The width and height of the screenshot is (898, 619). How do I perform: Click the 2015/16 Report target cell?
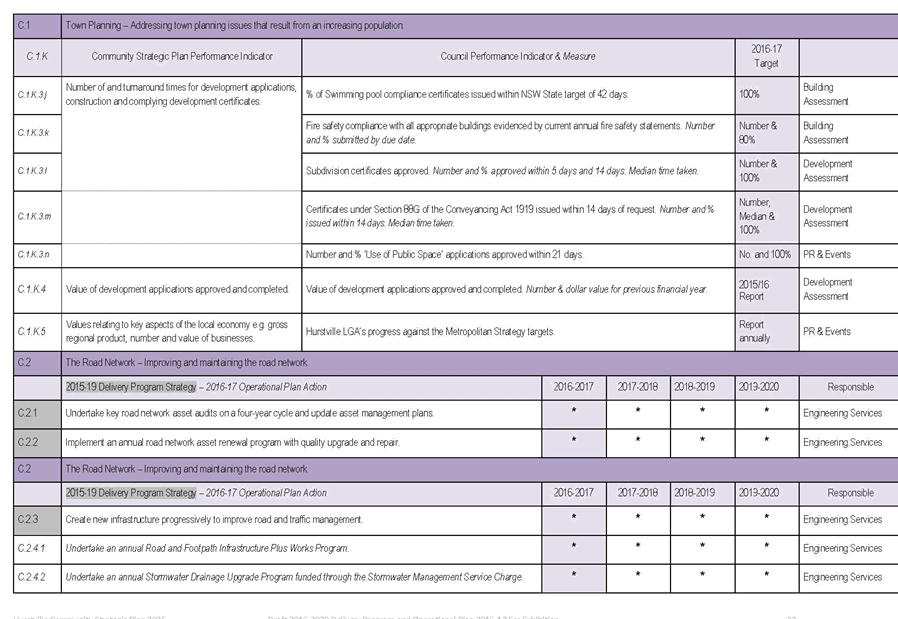point(766,289)
